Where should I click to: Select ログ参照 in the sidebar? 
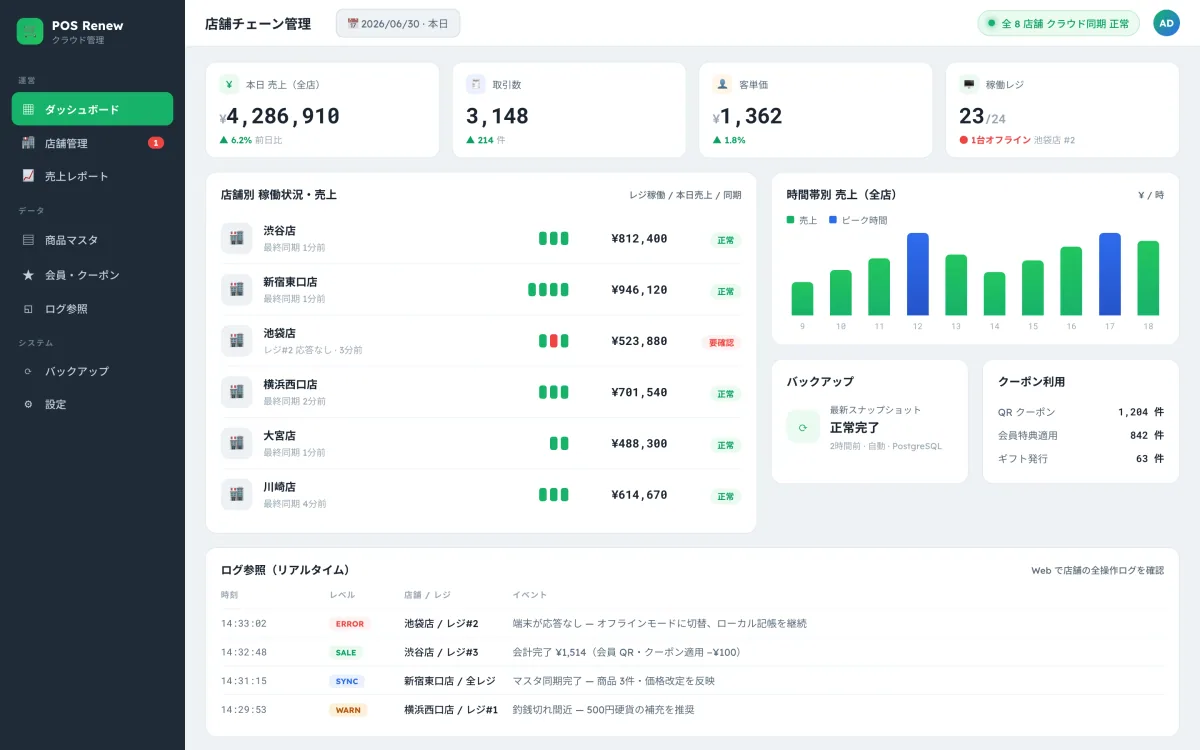pos(92,309)
